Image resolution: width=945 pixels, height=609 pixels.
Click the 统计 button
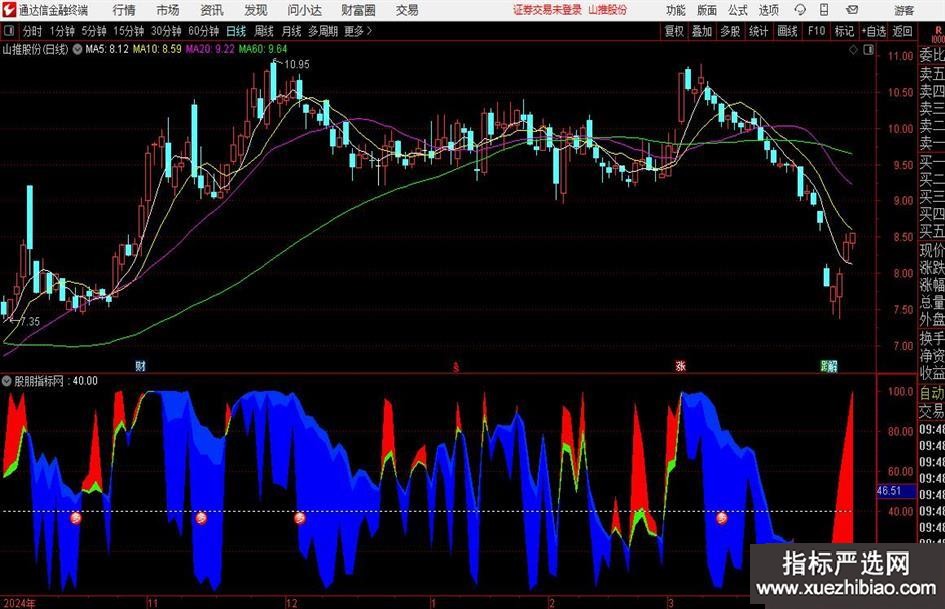pos(759,31)
